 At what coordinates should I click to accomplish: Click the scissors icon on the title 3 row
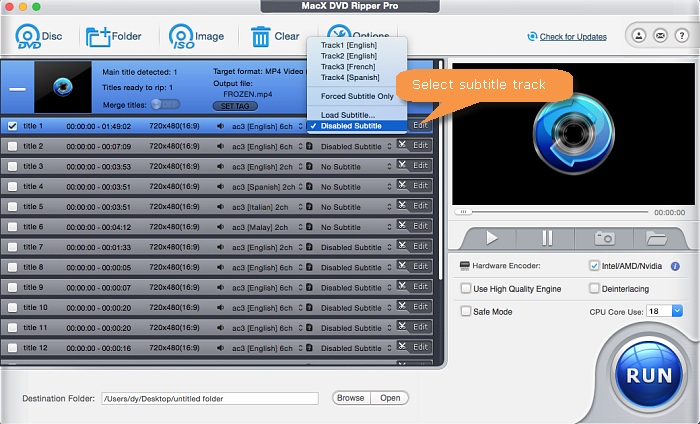(x=402, y=165)
